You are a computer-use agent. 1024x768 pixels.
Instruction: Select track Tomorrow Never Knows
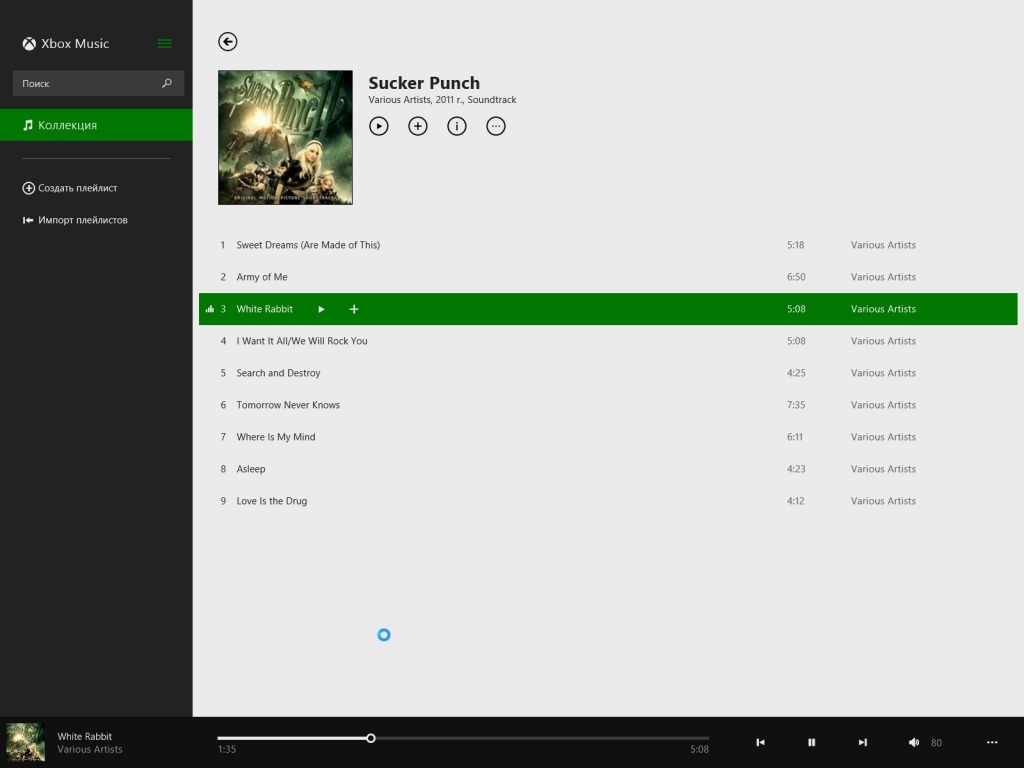(608, 405)
